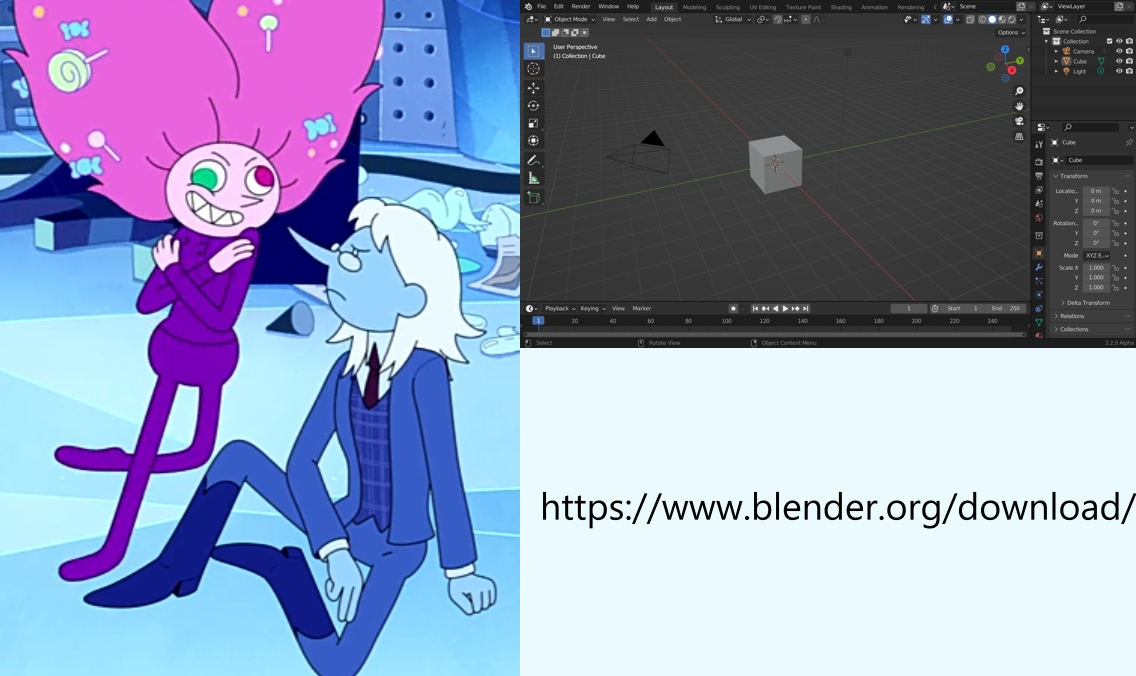Hide Light using its eye icon

pyautogui.click(x=1119, y=71)
